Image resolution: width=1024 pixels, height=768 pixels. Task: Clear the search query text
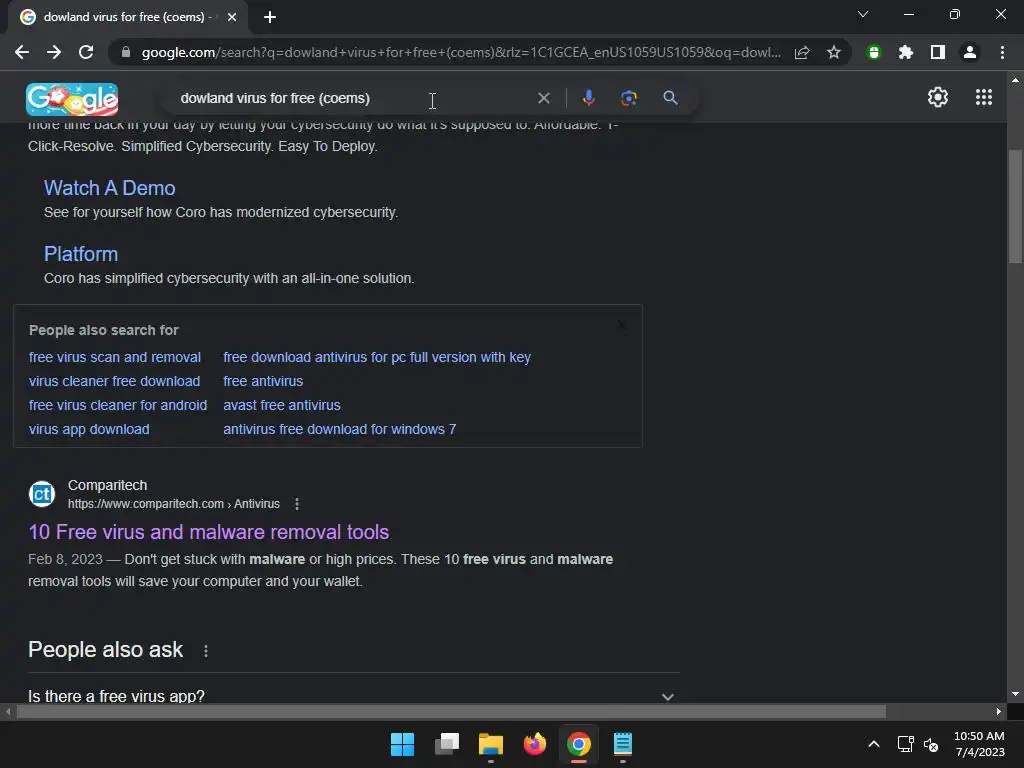coord(543,98)
